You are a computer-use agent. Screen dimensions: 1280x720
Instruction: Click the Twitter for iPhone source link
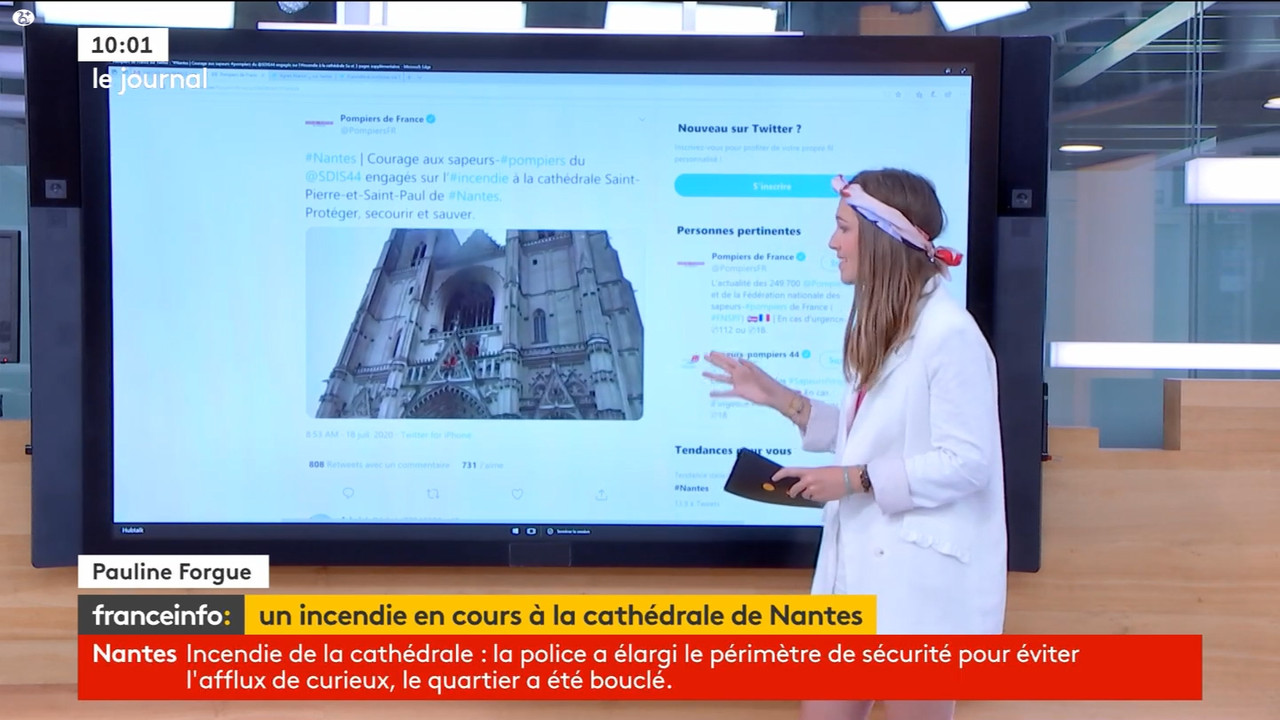pyautogui.click(x=436, y=435)
